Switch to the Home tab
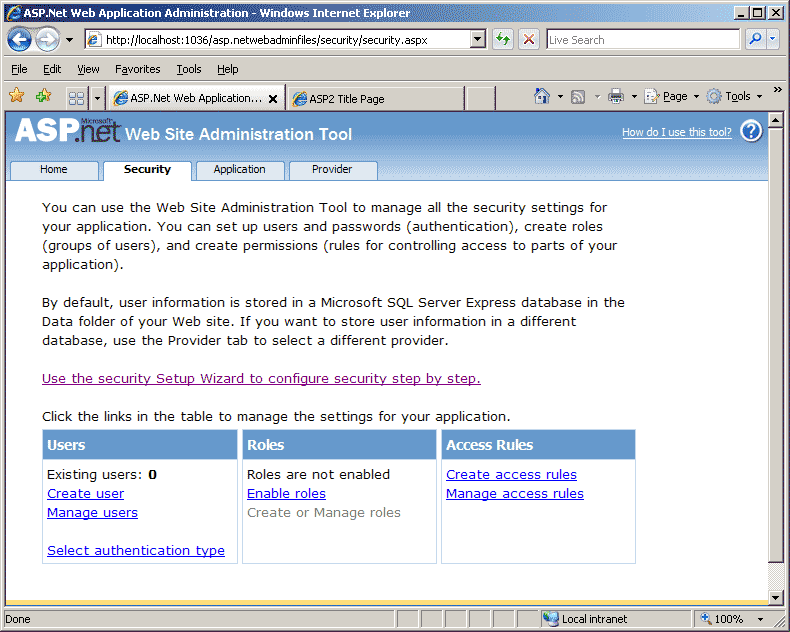This screenshot has width=790, height=632. tap(54, 170)
